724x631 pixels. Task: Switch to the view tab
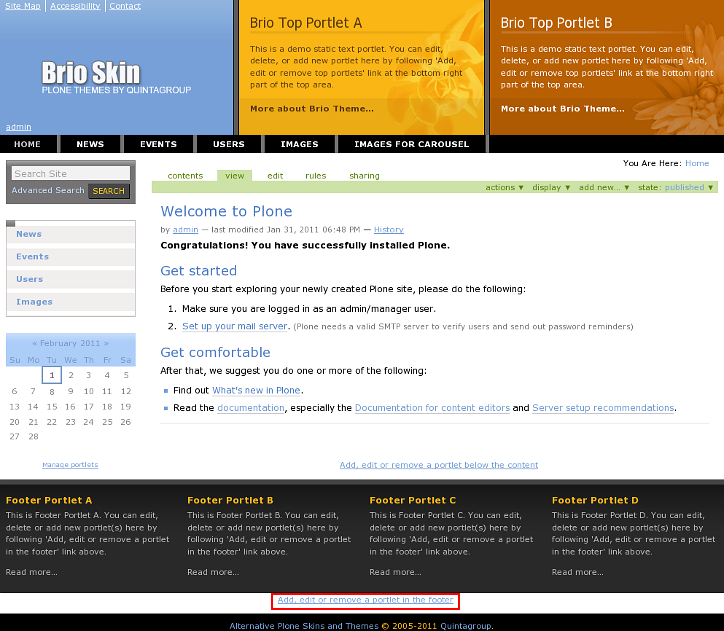pyautogui.click(x=235, y=176)
